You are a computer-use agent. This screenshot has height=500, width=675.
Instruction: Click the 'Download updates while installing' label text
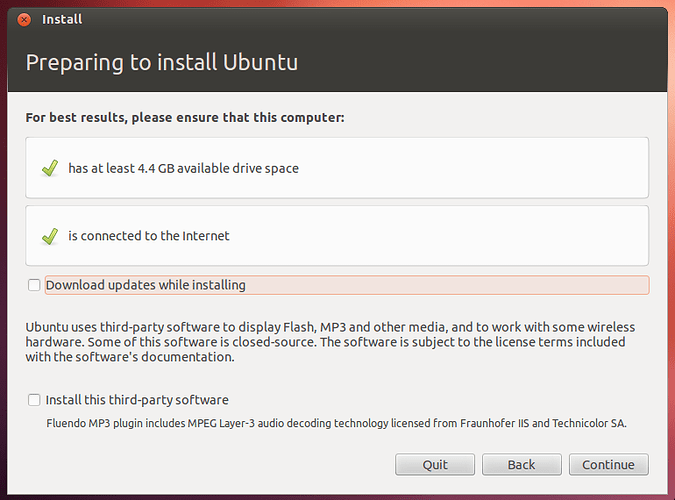point(146,285)
